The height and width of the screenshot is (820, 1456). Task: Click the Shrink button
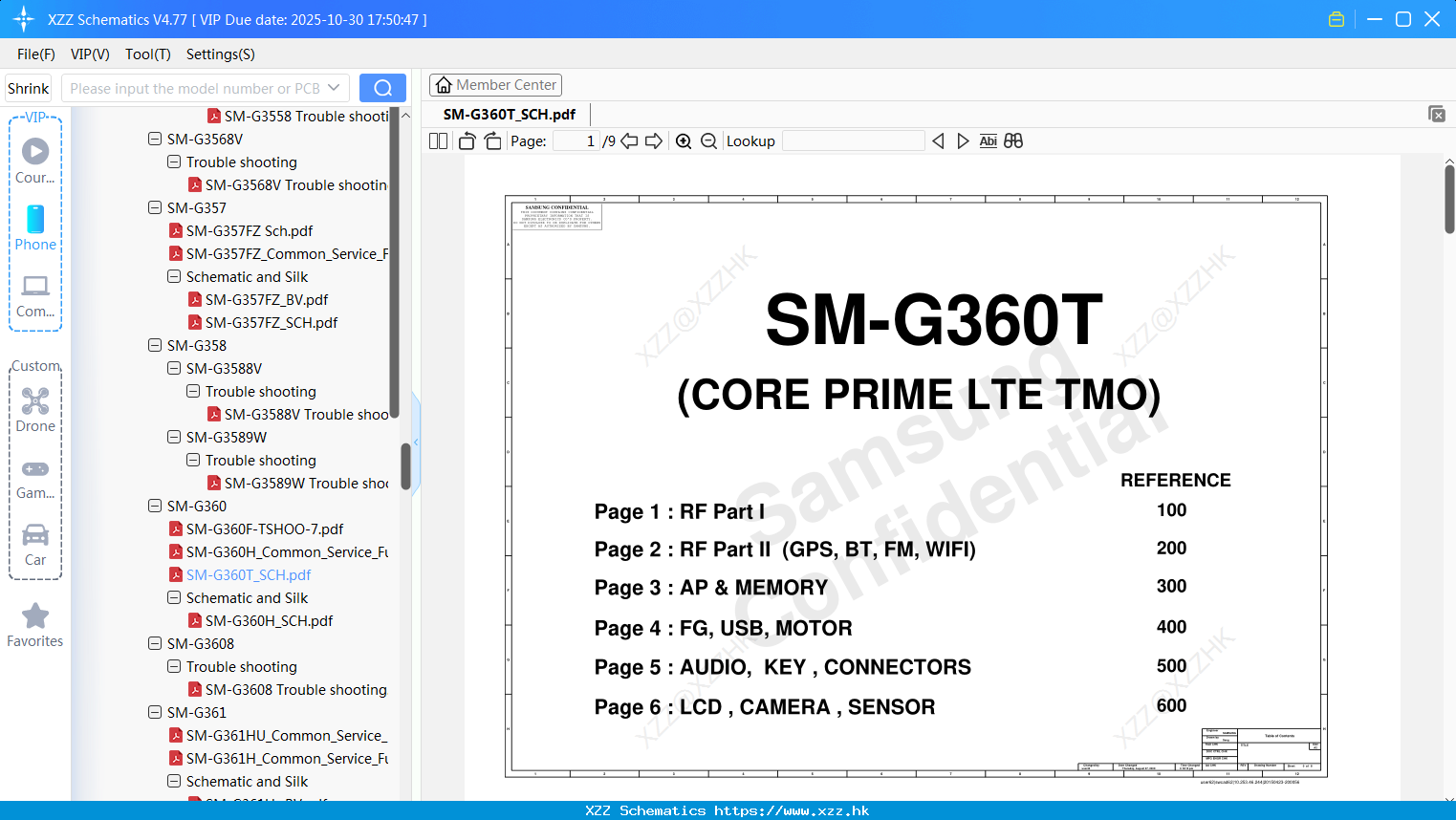[x=28, y=88]
